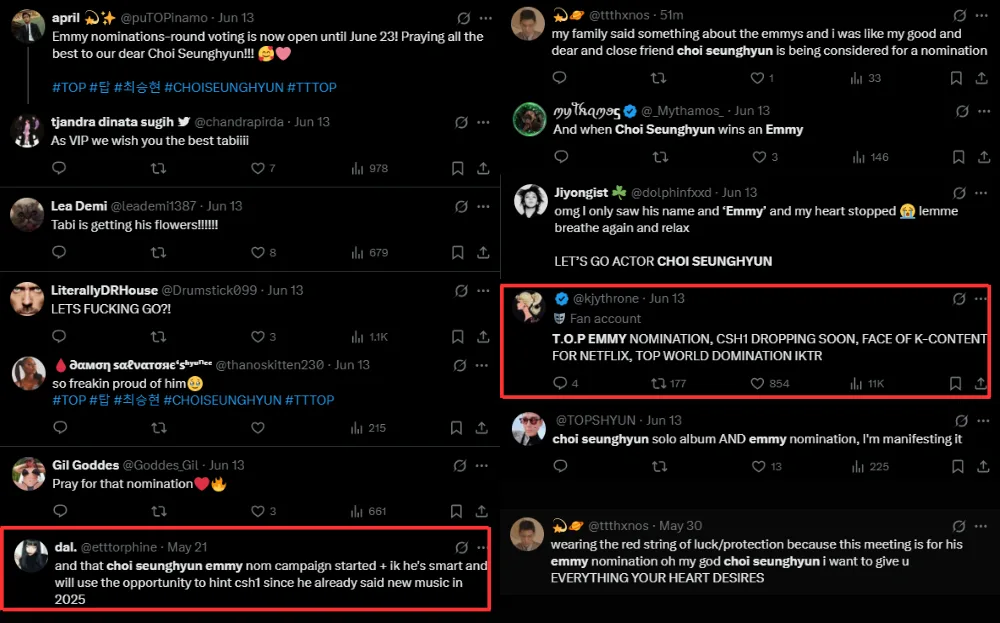
Task: Click Grok icon on Lea Demi's tweet
Action: (x=461, y=206)
